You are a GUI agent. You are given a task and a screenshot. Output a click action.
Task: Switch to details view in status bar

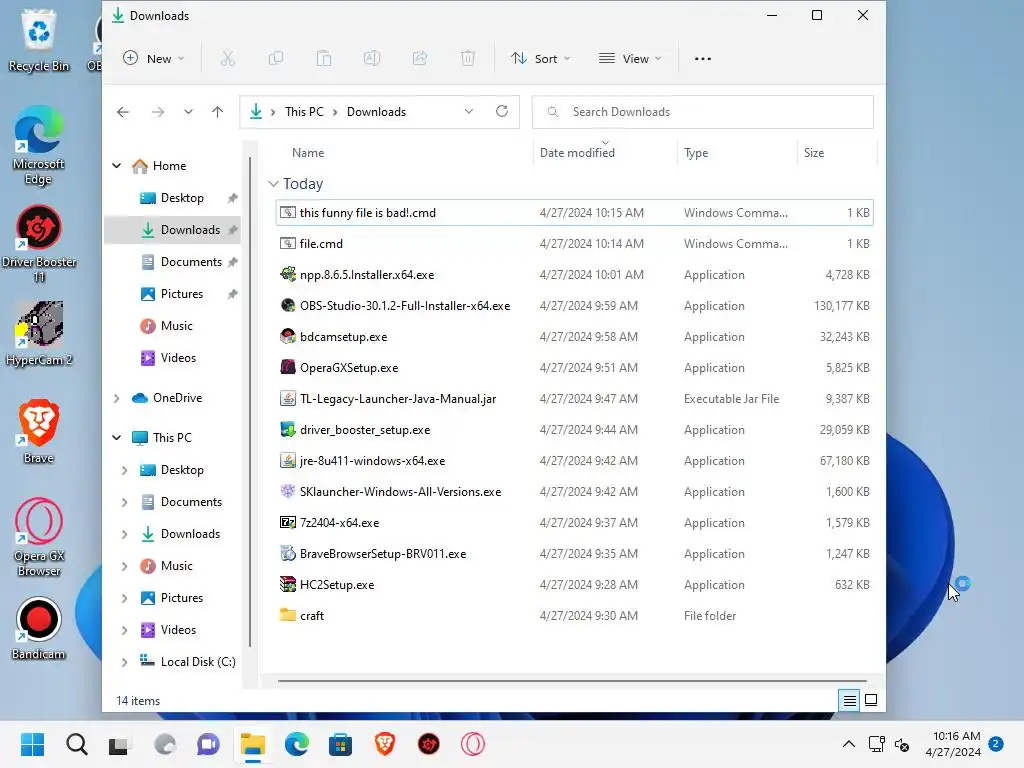click(849, 701)
